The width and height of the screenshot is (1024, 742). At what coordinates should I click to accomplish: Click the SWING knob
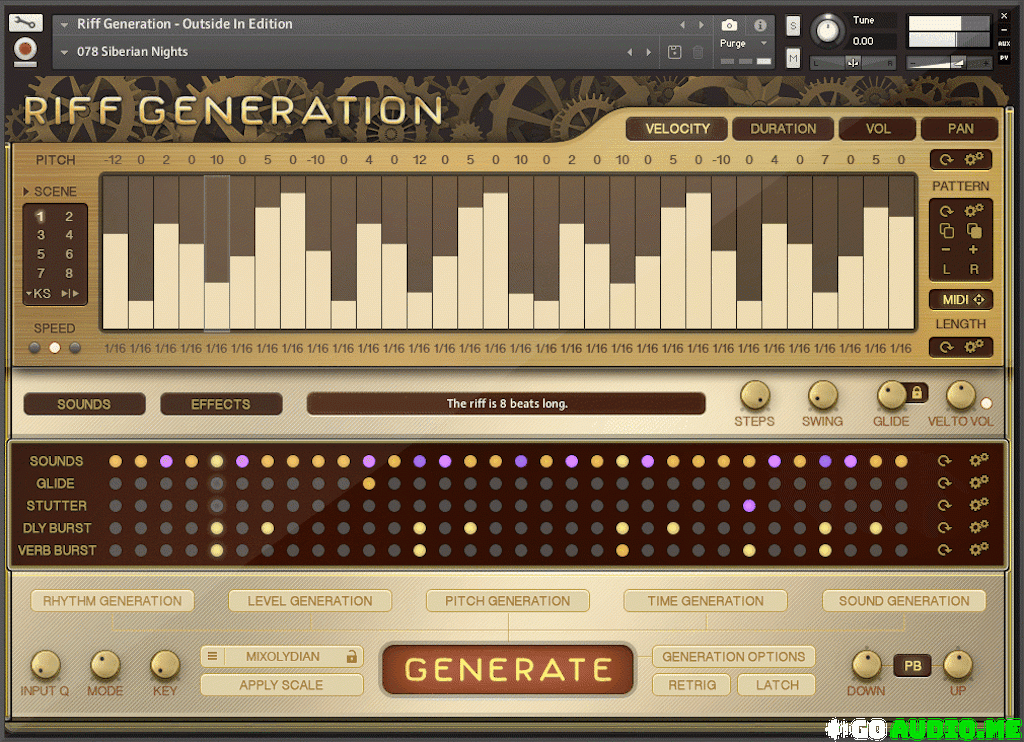pos(822,396)
